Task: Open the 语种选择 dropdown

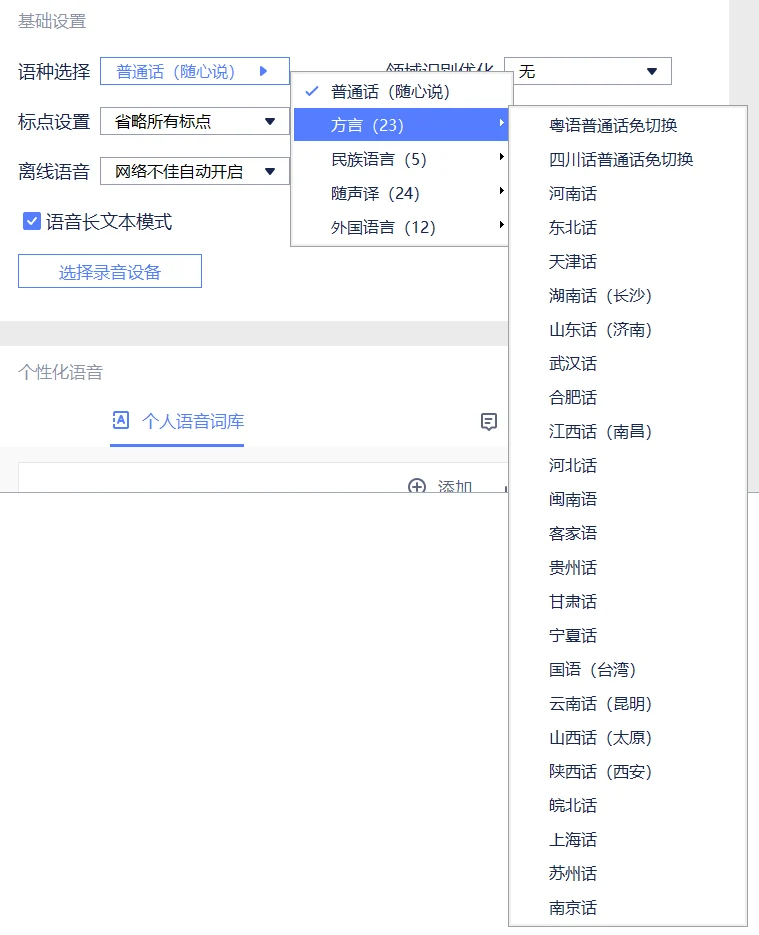Action: coord(194,71)
